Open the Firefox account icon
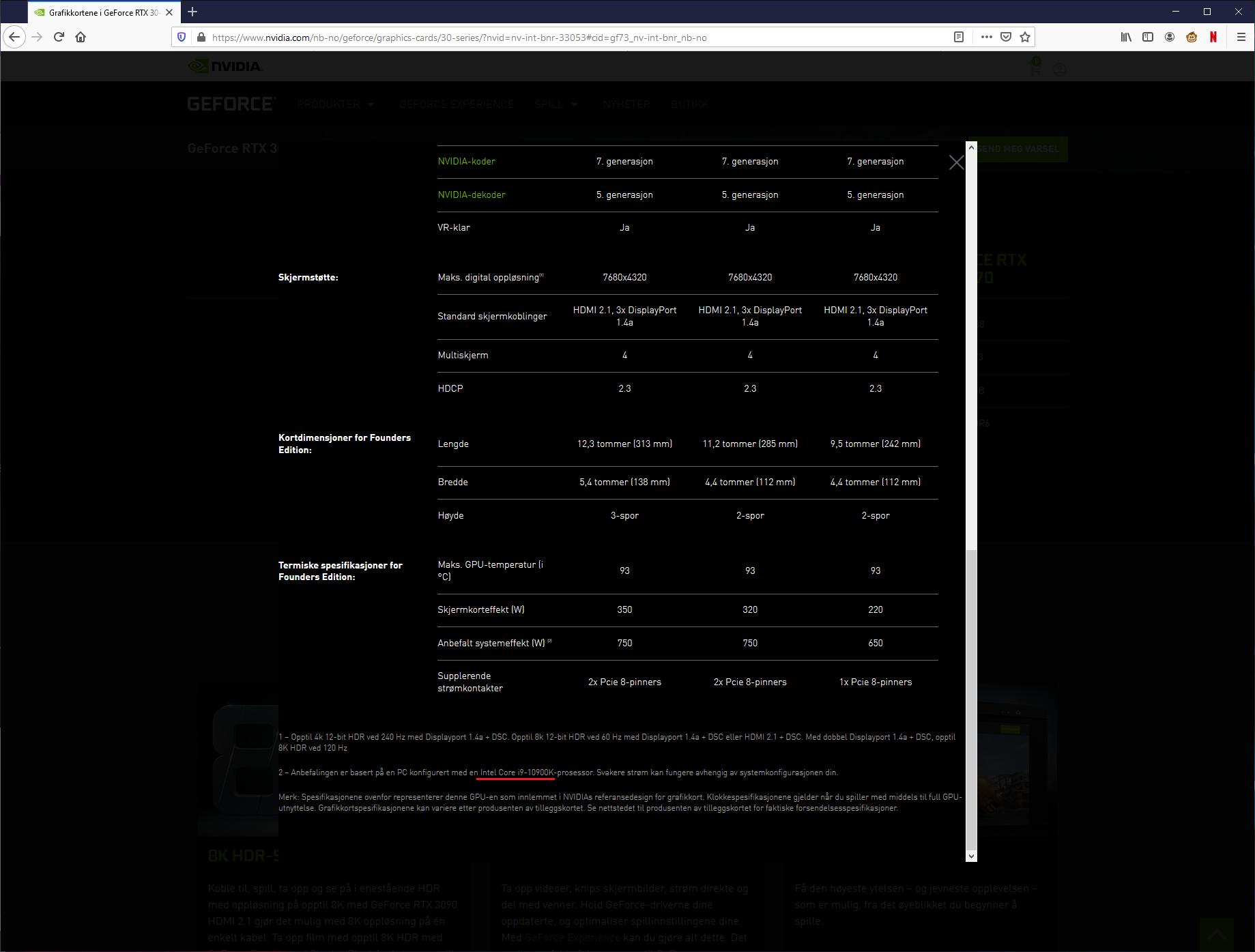1255x952 pixels. pyautogui.click(x=1170, y=37)
